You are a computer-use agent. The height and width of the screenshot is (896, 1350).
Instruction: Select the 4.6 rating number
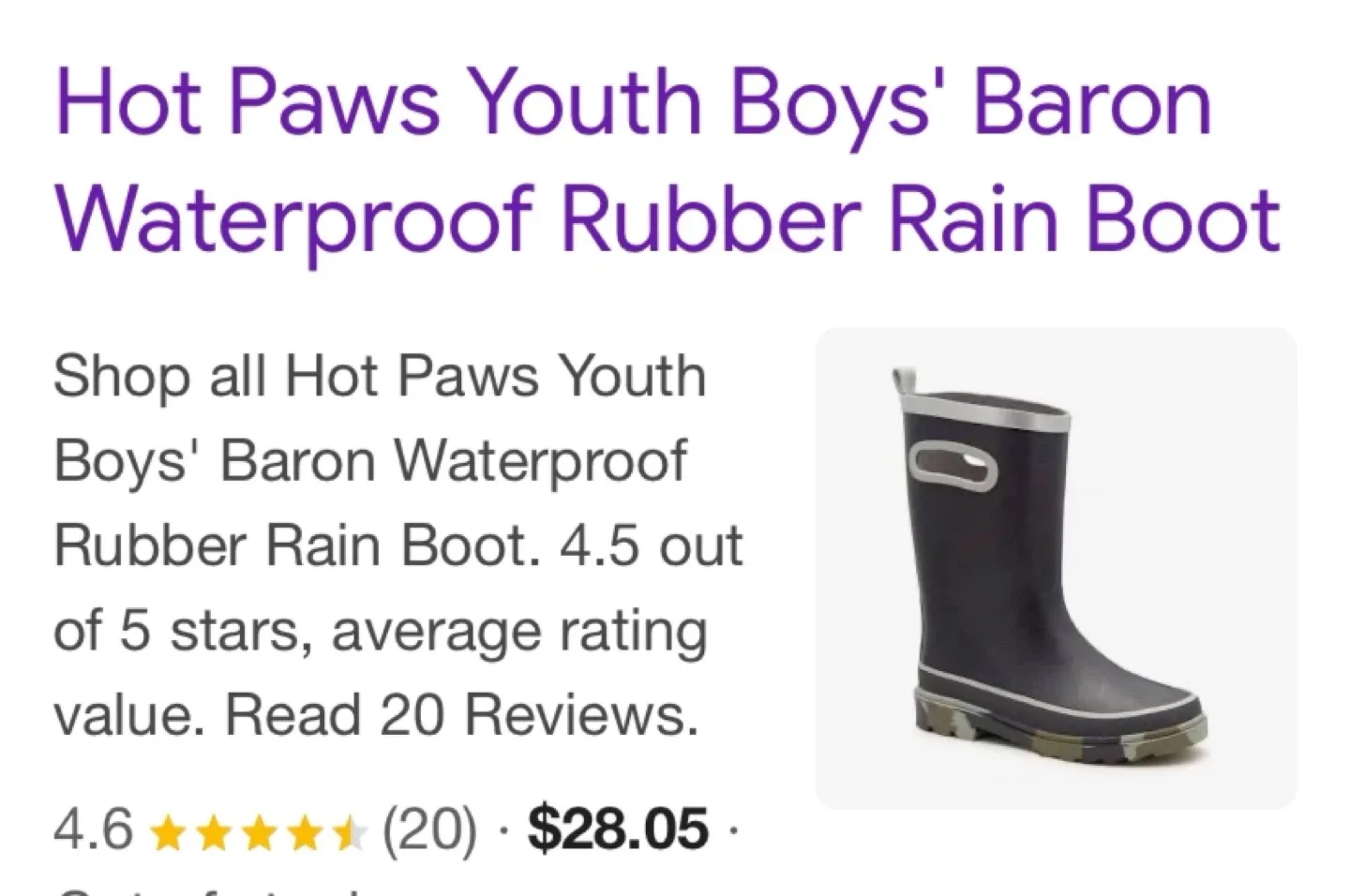click(x=93, y=829)
